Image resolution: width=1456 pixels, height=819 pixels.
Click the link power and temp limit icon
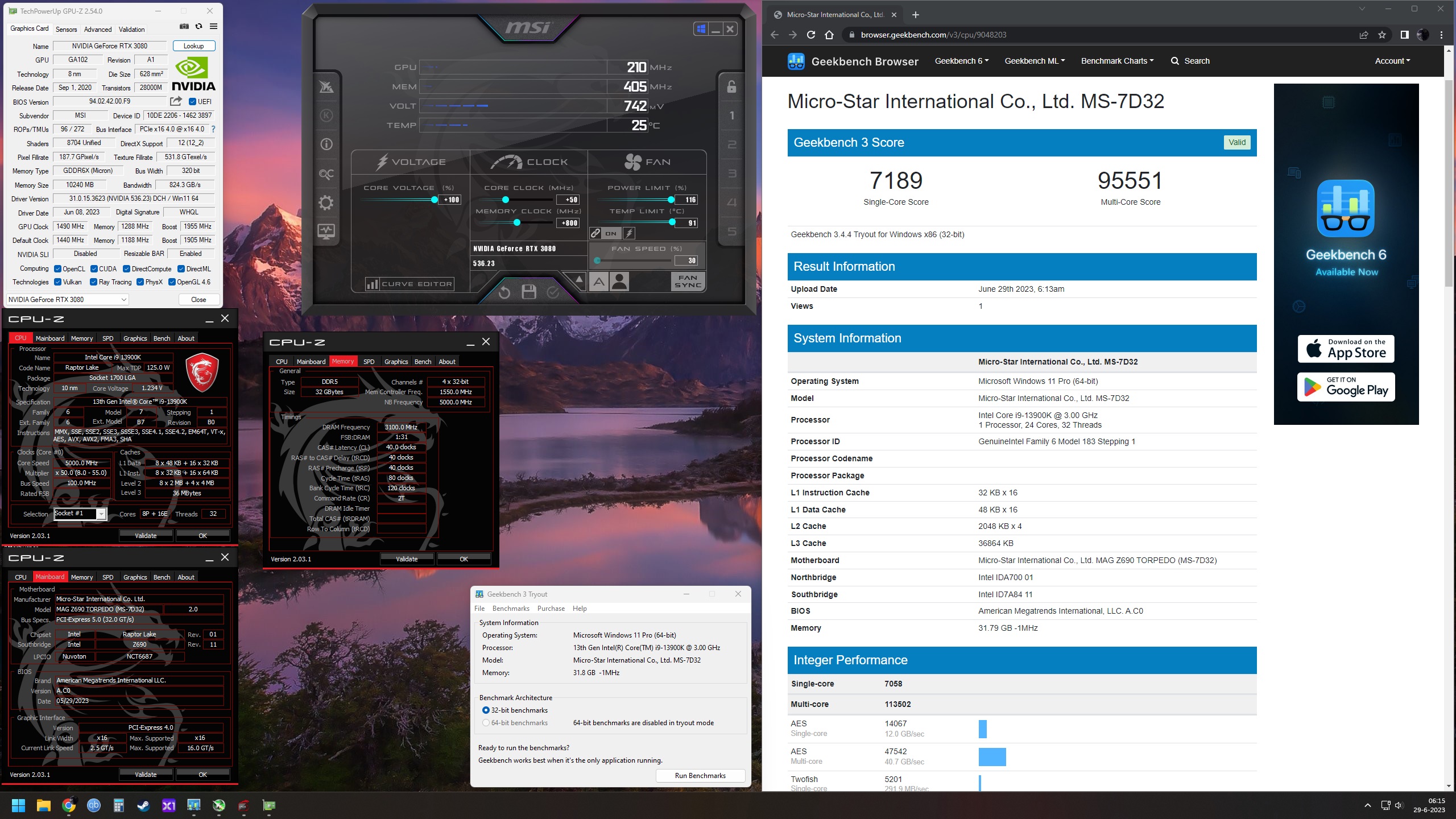click(595, 233)
